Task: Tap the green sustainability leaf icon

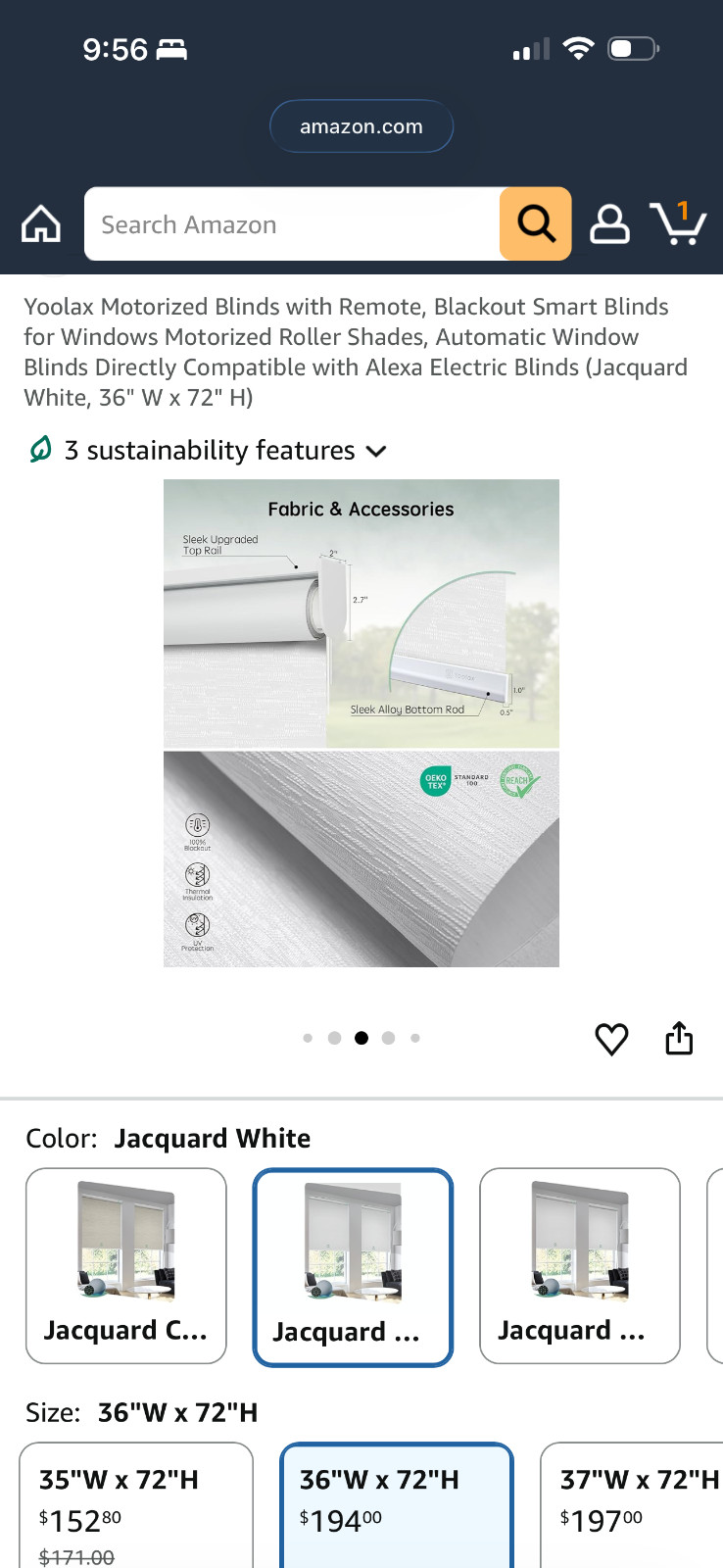Action: click(40, 450)
